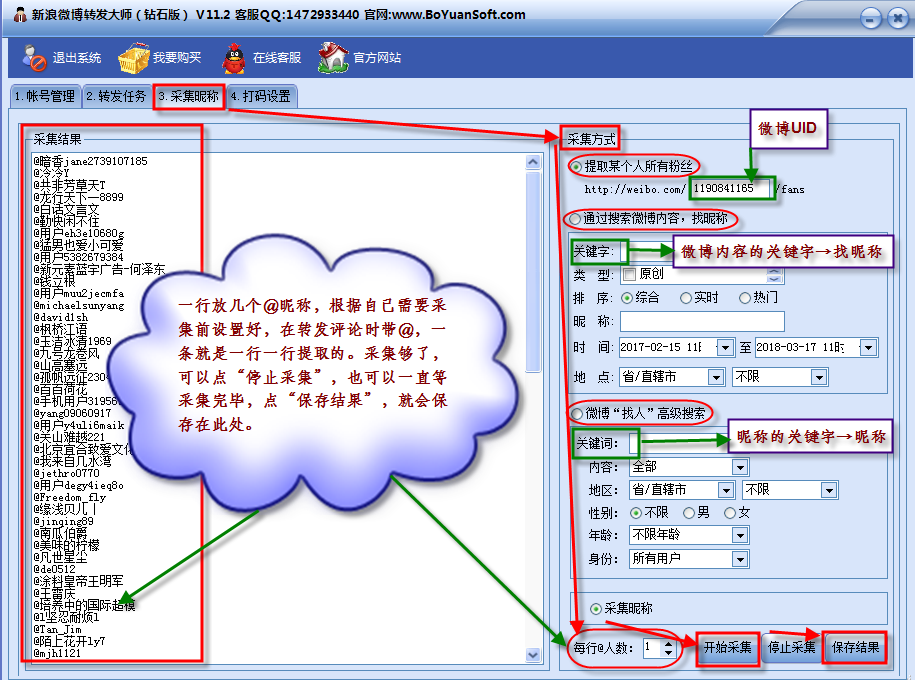Image resolution: width=915 pixels, height=688 pixels.
Task: Open 地区 不限 dropdown
Action: pyautogui.click(x=829, y=490)
